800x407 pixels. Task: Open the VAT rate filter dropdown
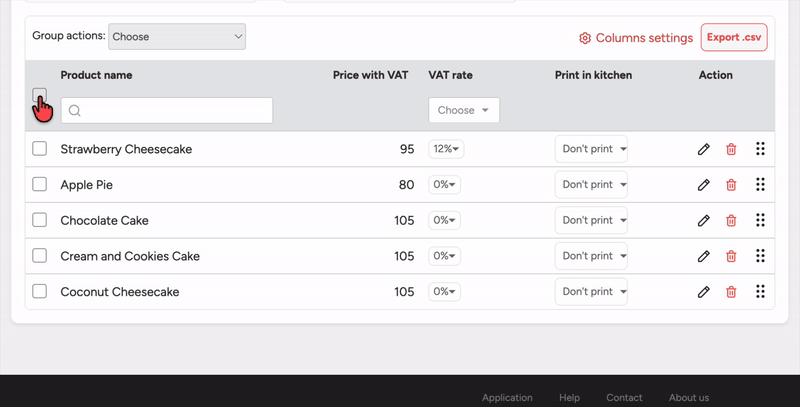point(464,110)
